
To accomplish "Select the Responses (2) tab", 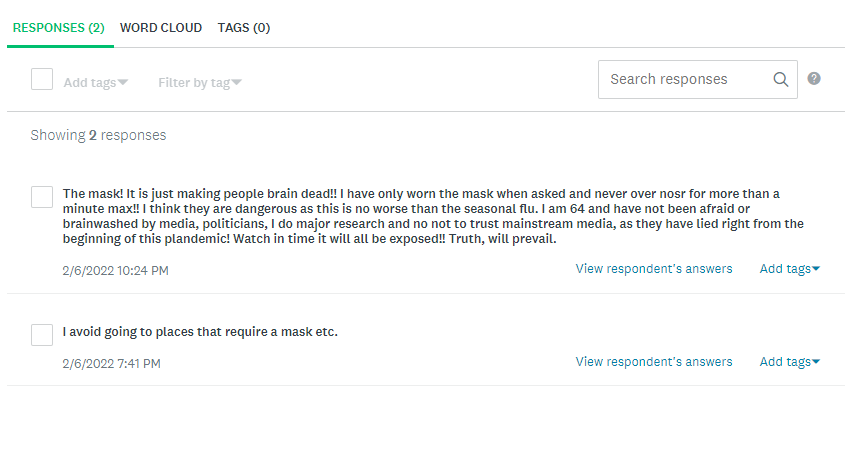I will tap(58, 28).
